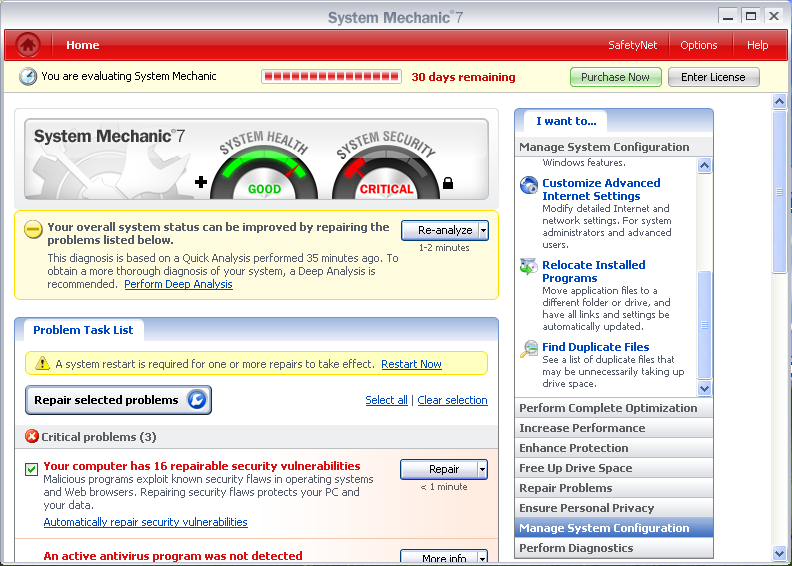
Task: Click the Enter License button
Action: [x=713, y=77]
